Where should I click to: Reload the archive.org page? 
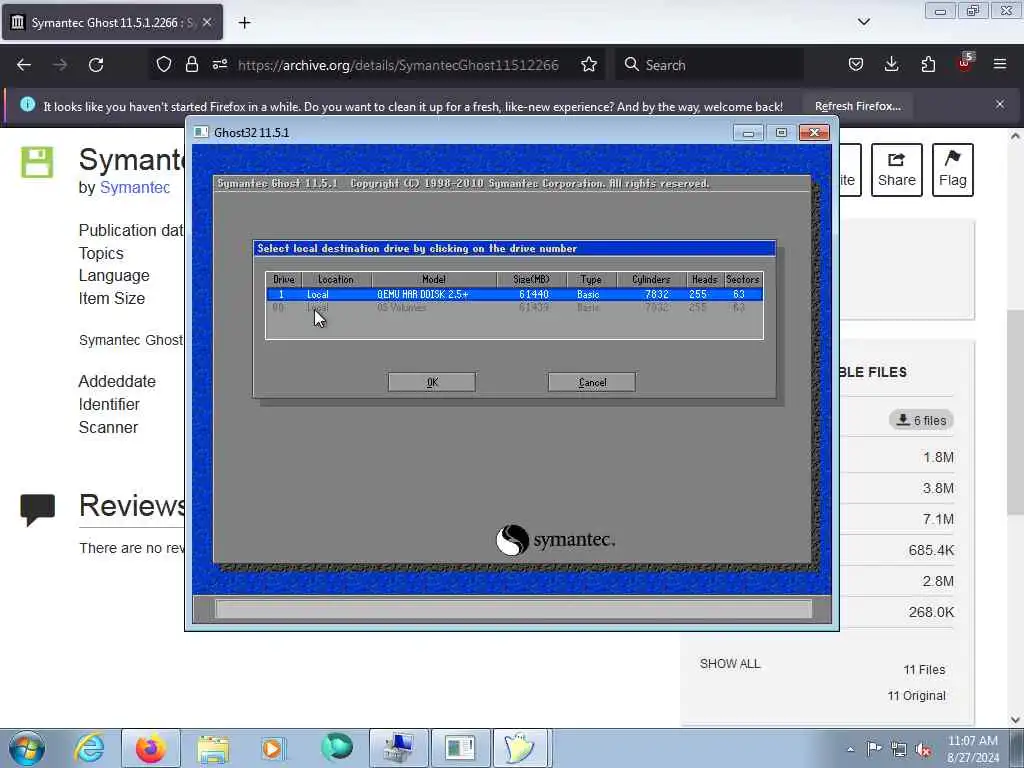(x=96, y=65)
